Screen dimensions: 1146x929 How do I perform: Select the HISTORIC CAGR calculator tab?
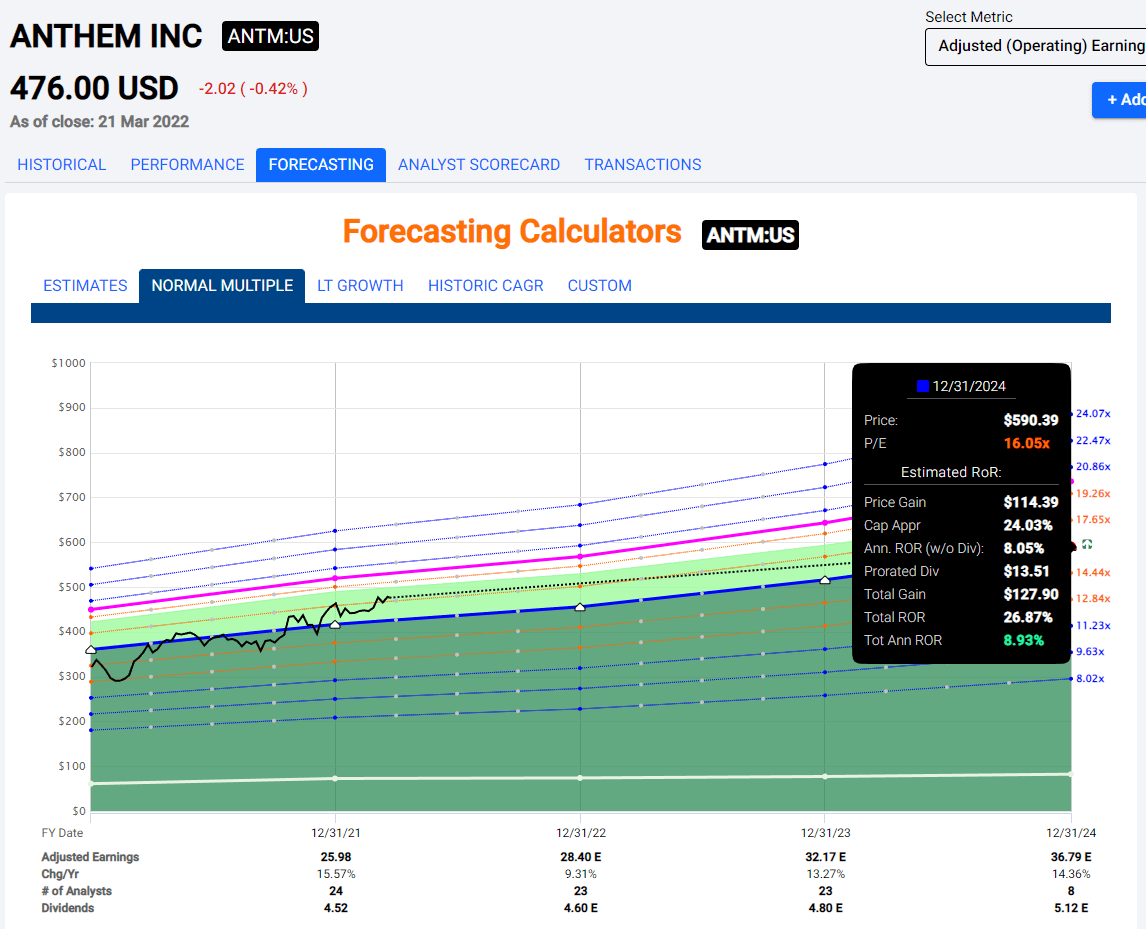coord(486,286)
